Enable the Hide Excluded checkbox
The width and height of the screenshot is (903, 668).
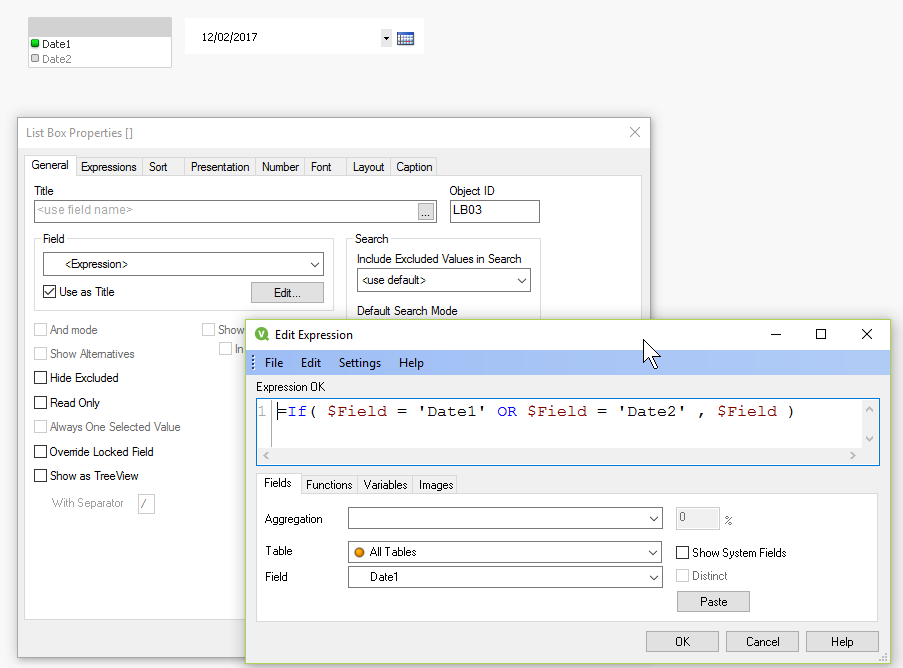coord(41,378)
